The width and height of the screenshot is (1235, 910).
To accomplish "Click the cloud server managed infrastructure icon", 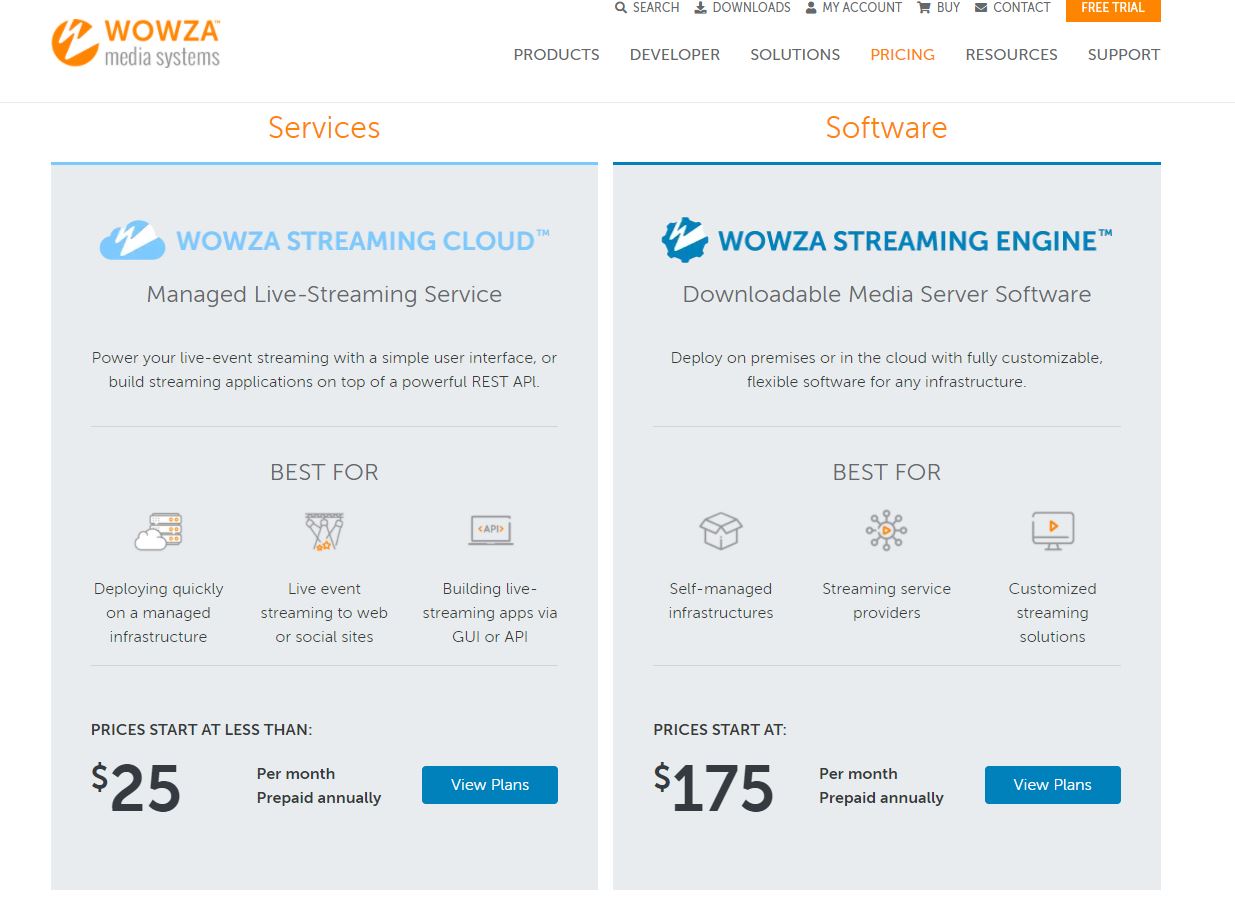I will click(x=158, y=532).
